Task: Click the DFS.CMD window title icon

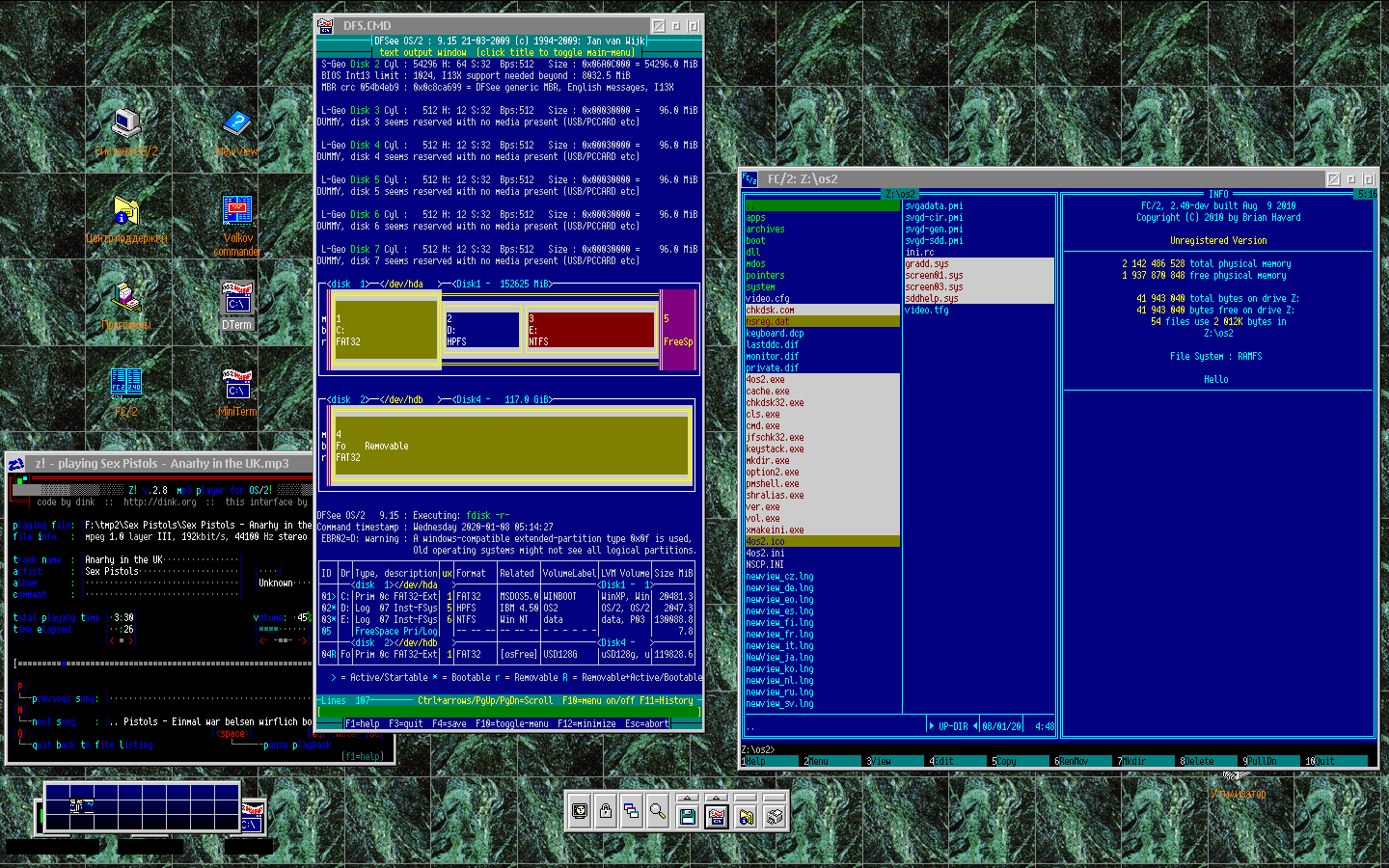Action: (326, 26)
